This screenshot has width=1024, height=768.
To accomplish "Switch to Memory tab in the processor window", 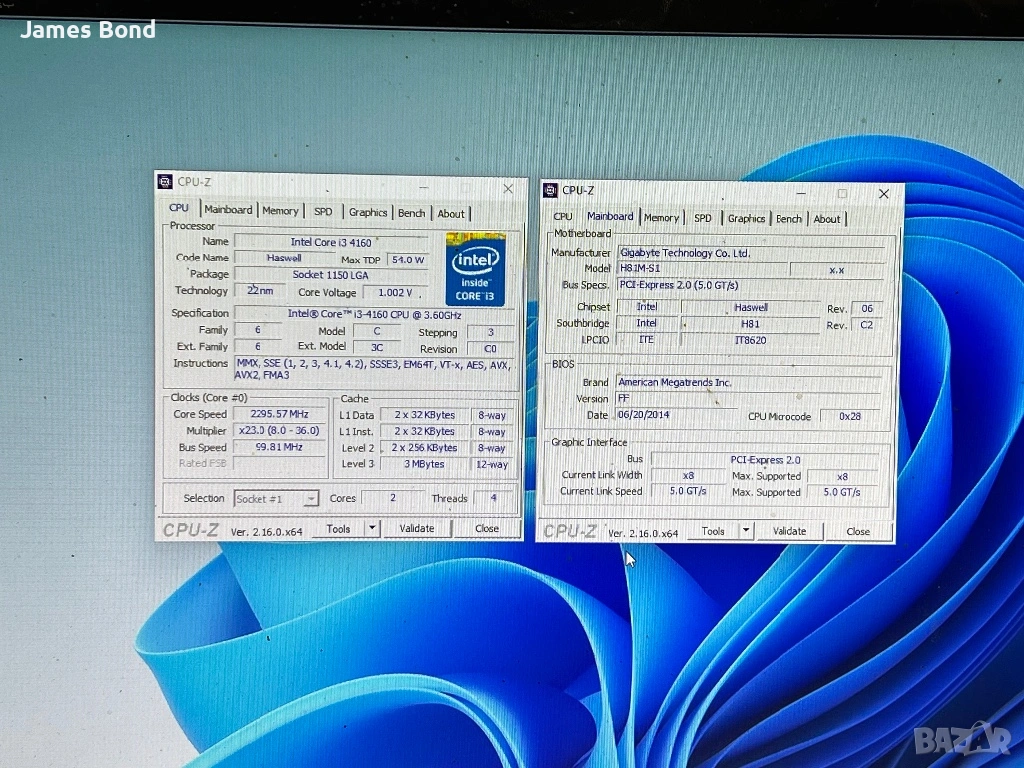I will pos(280,211).
